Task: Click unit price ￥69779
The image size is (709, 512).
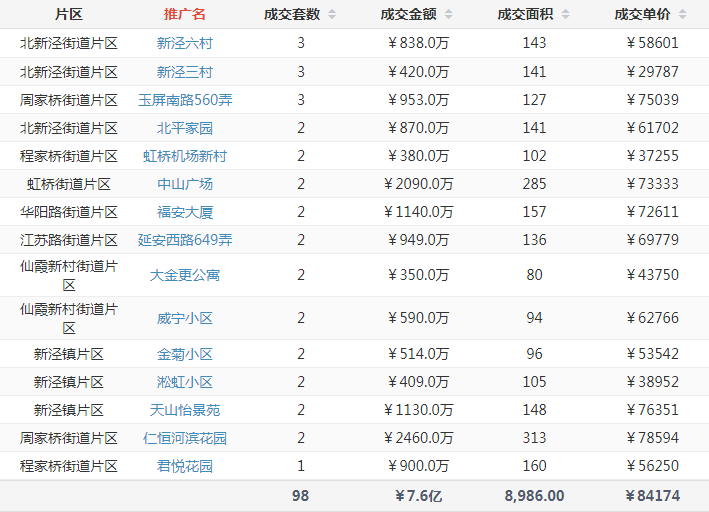Action: pos(652,240)
